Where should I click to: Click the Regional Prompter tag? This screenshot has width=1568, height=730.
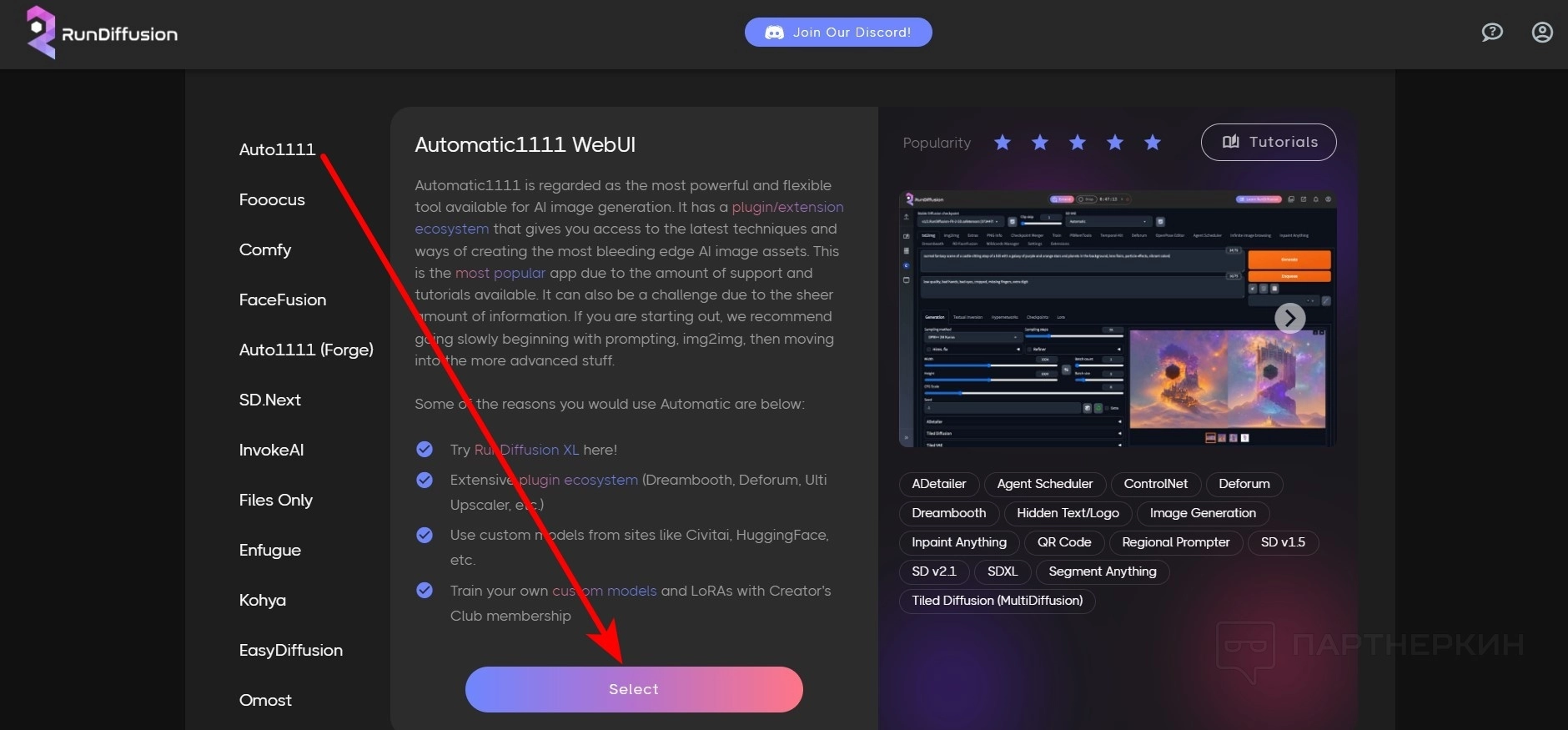[1176, 542]
